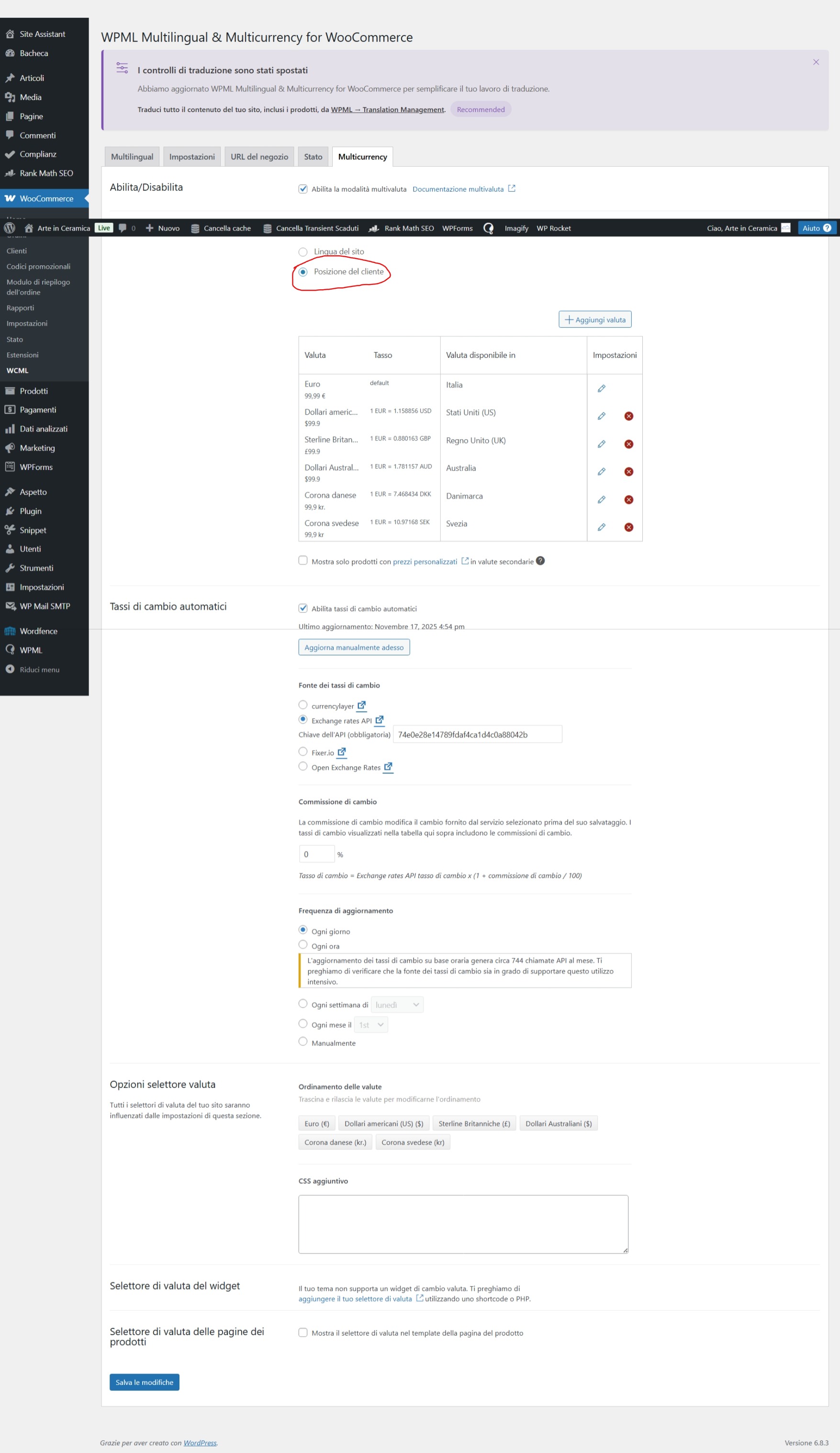This screenshot has height=1453, width=840.
Task: Edit the Regno Unito (UK) currency row
Action: pos(601,444)
